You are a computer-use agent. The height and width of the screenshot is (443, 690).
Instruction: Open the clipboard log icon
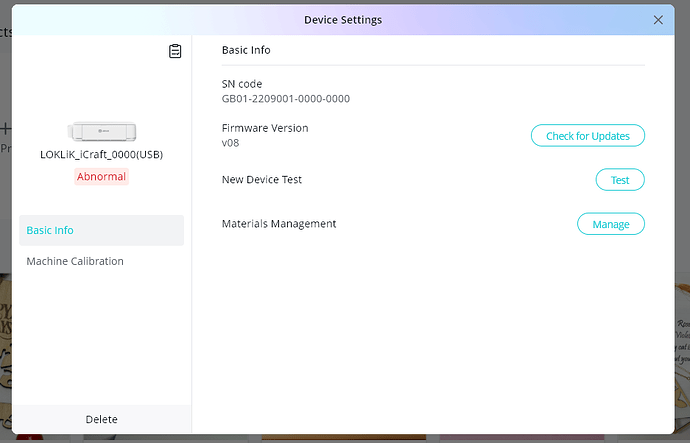(x=175, y=51)
